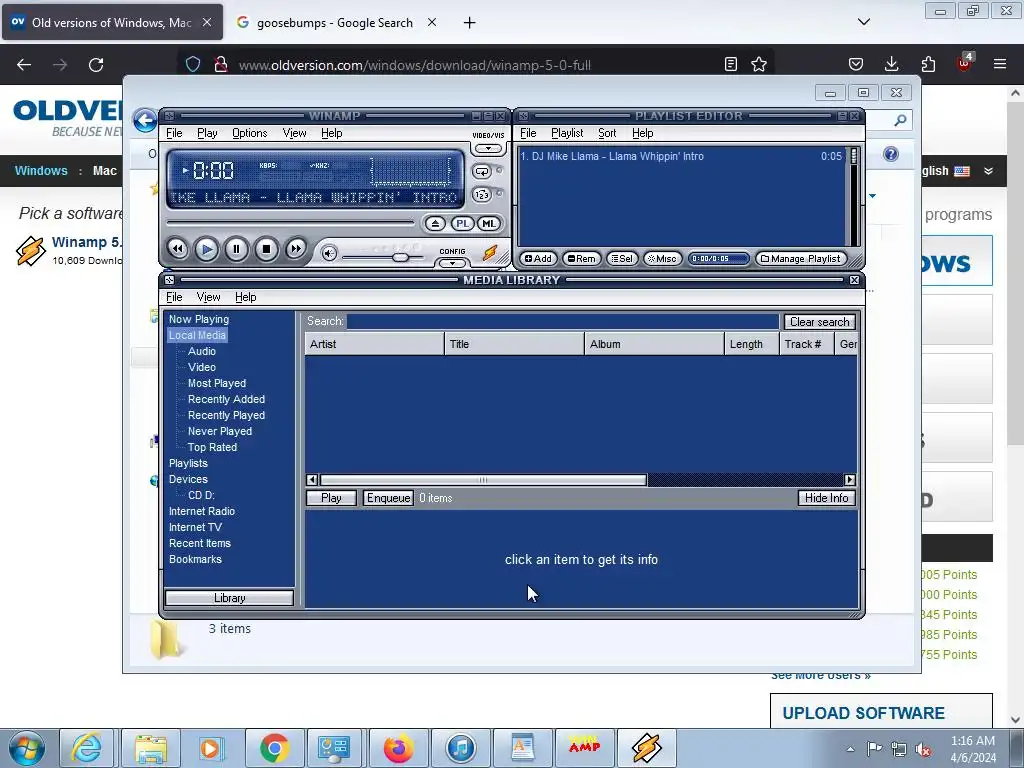Expand the CONFIG drawer arrow
Image resolution: width=1024 pixels, height=768 pixels.
tap(452, 263)
